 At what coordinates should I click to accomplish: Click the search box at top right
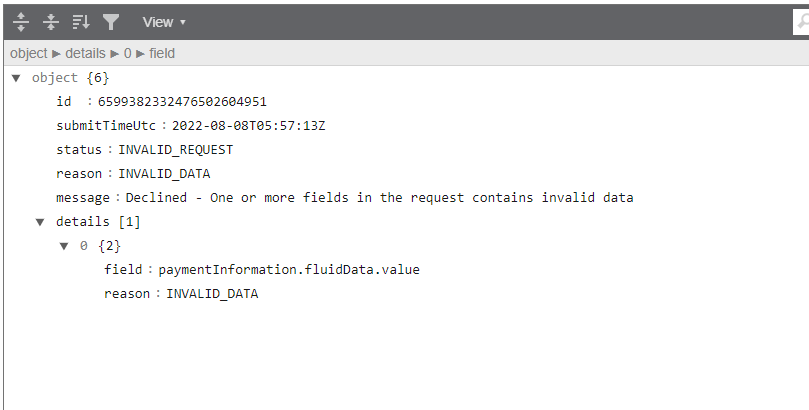[800, 22]
